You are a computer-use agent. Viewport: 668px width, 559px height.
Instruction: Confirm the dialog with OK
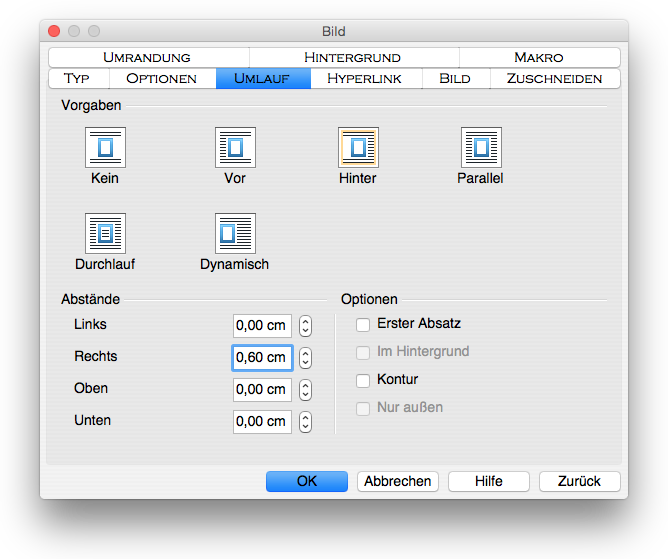(x=307, y=481)
